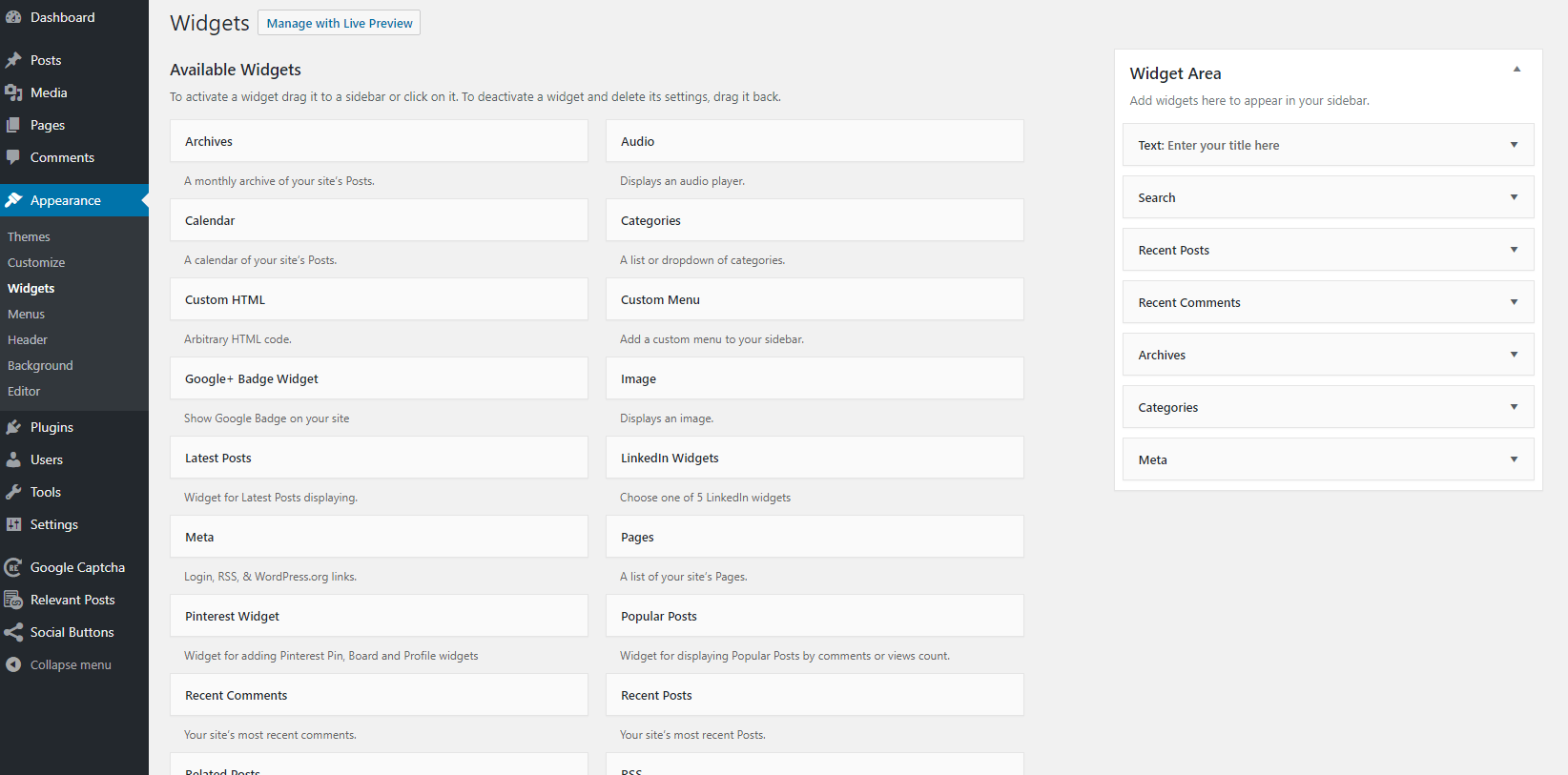Click the Pages document icon
Viewport: 1568px width, 775px height.
13,125
